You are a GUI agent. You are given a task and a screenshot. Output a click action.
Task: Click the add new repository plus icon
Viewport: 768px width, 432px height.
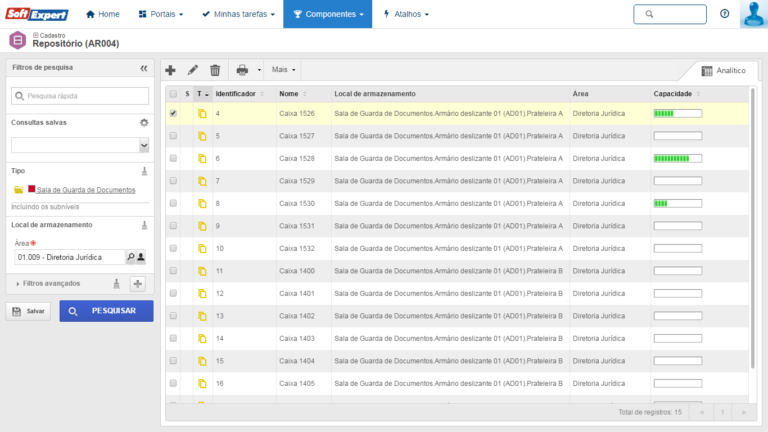170,70
